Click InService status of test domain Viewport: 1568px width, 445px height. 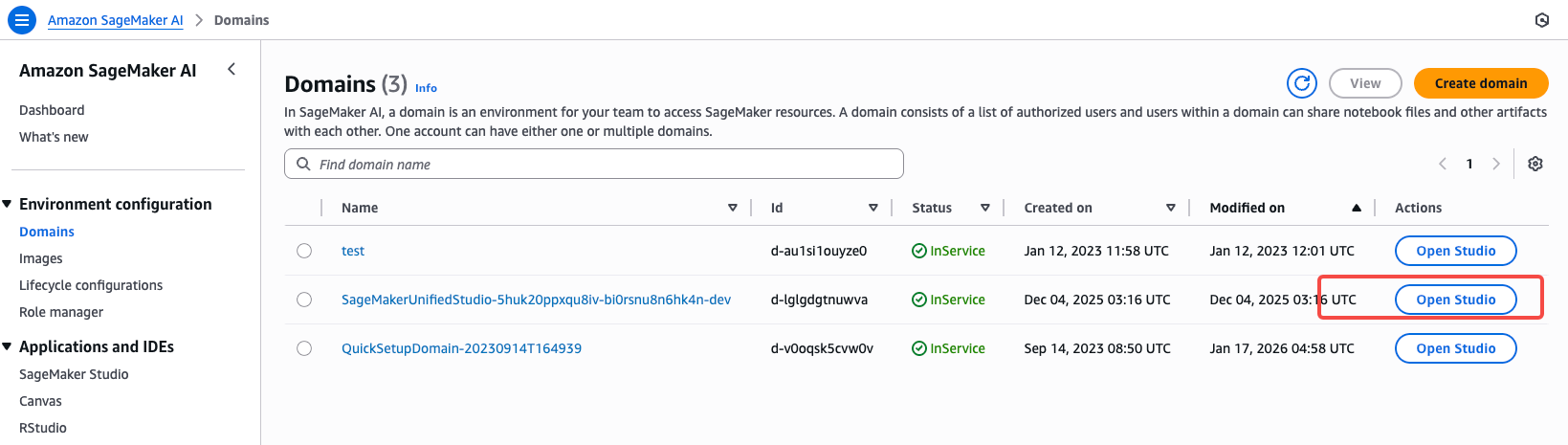[948, 251]
